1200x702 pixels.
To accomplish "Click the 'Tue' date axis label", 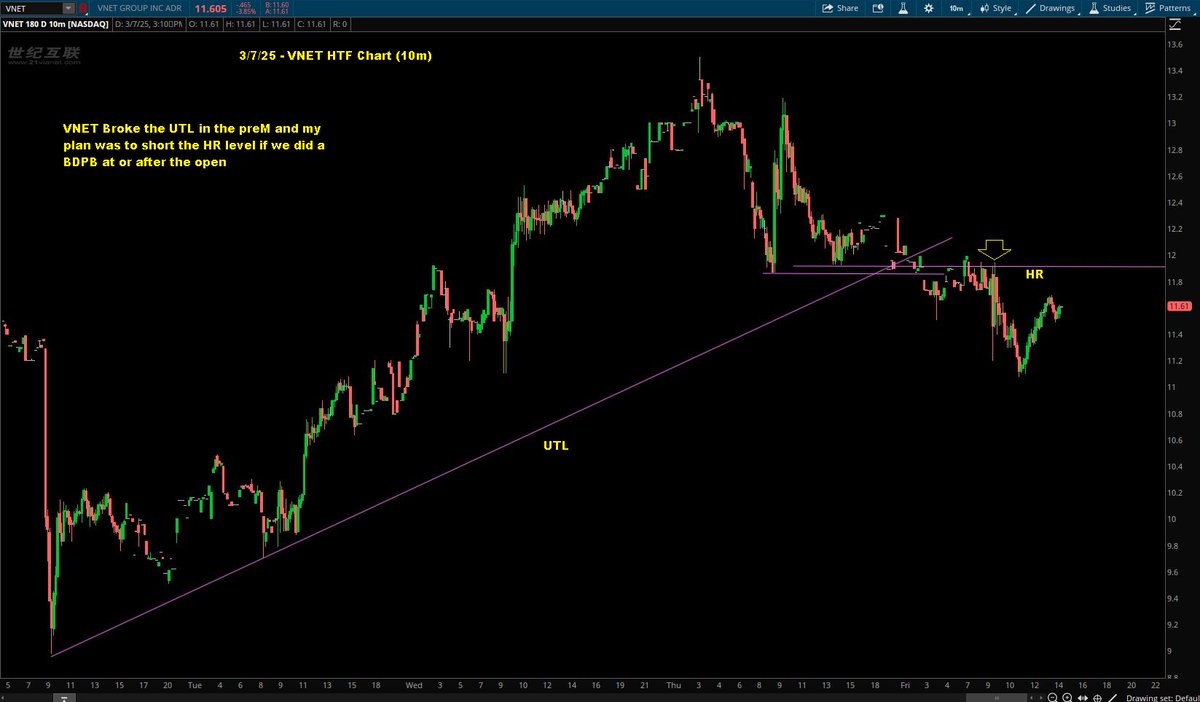I will coord(194,686).
